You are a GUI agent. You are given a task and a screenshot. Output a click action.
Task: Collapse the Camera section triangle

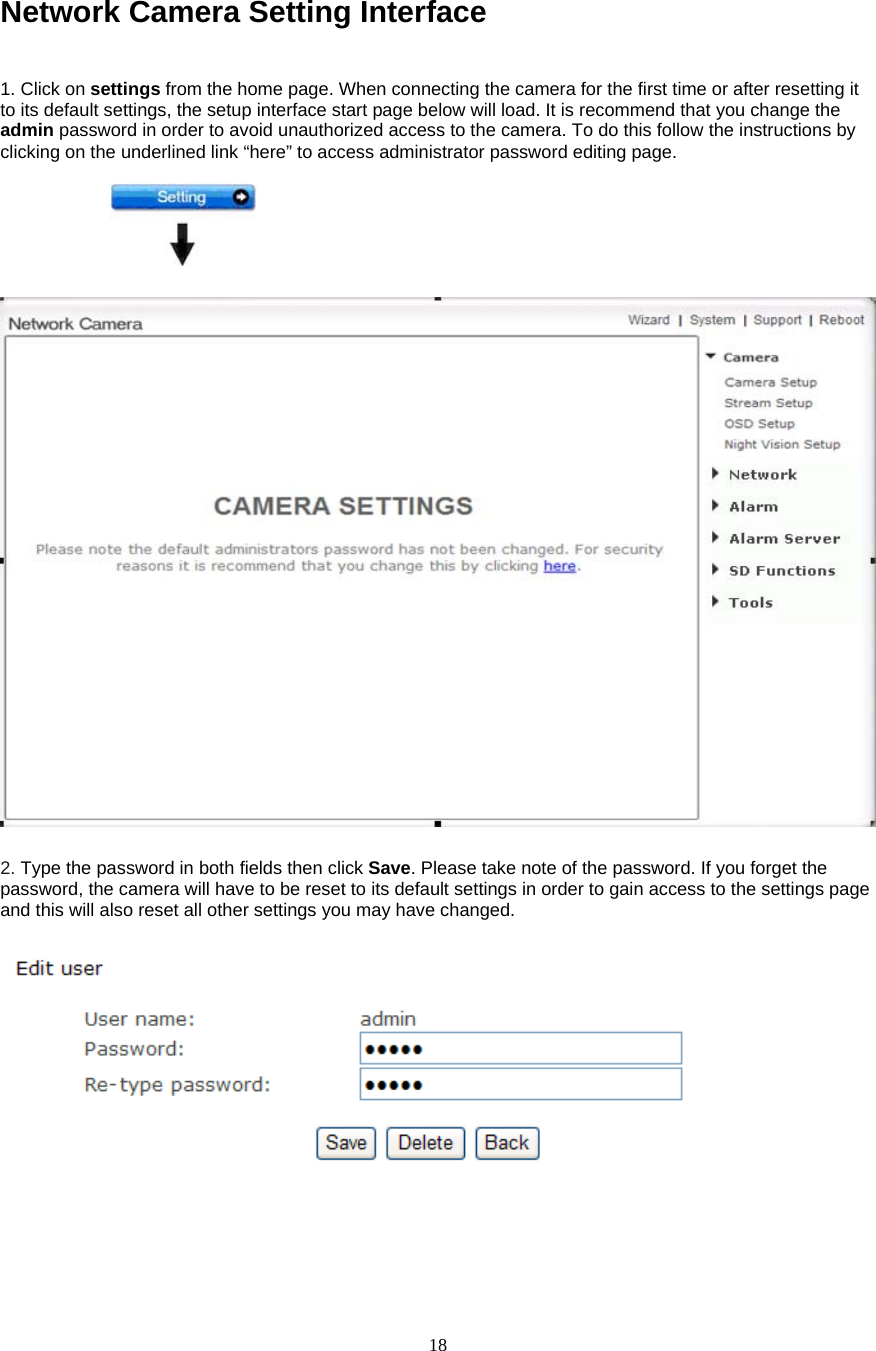point(712,356)
